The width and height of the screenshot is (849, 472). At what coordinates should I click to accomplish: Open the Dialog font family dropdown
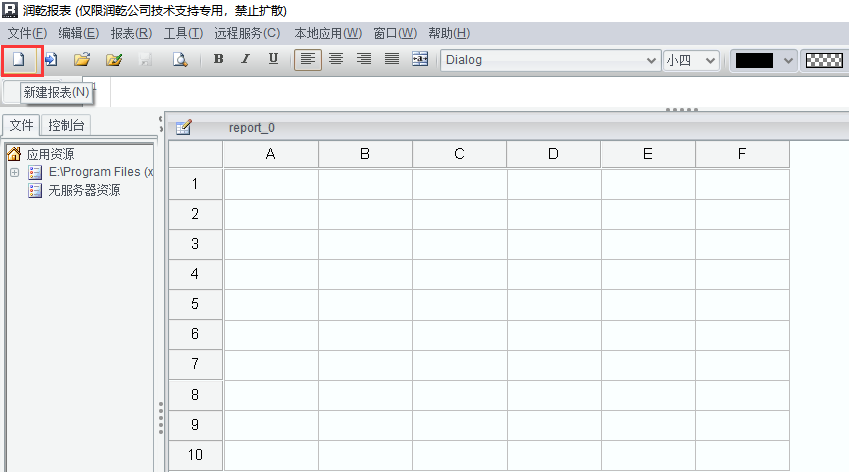[550, 60]
